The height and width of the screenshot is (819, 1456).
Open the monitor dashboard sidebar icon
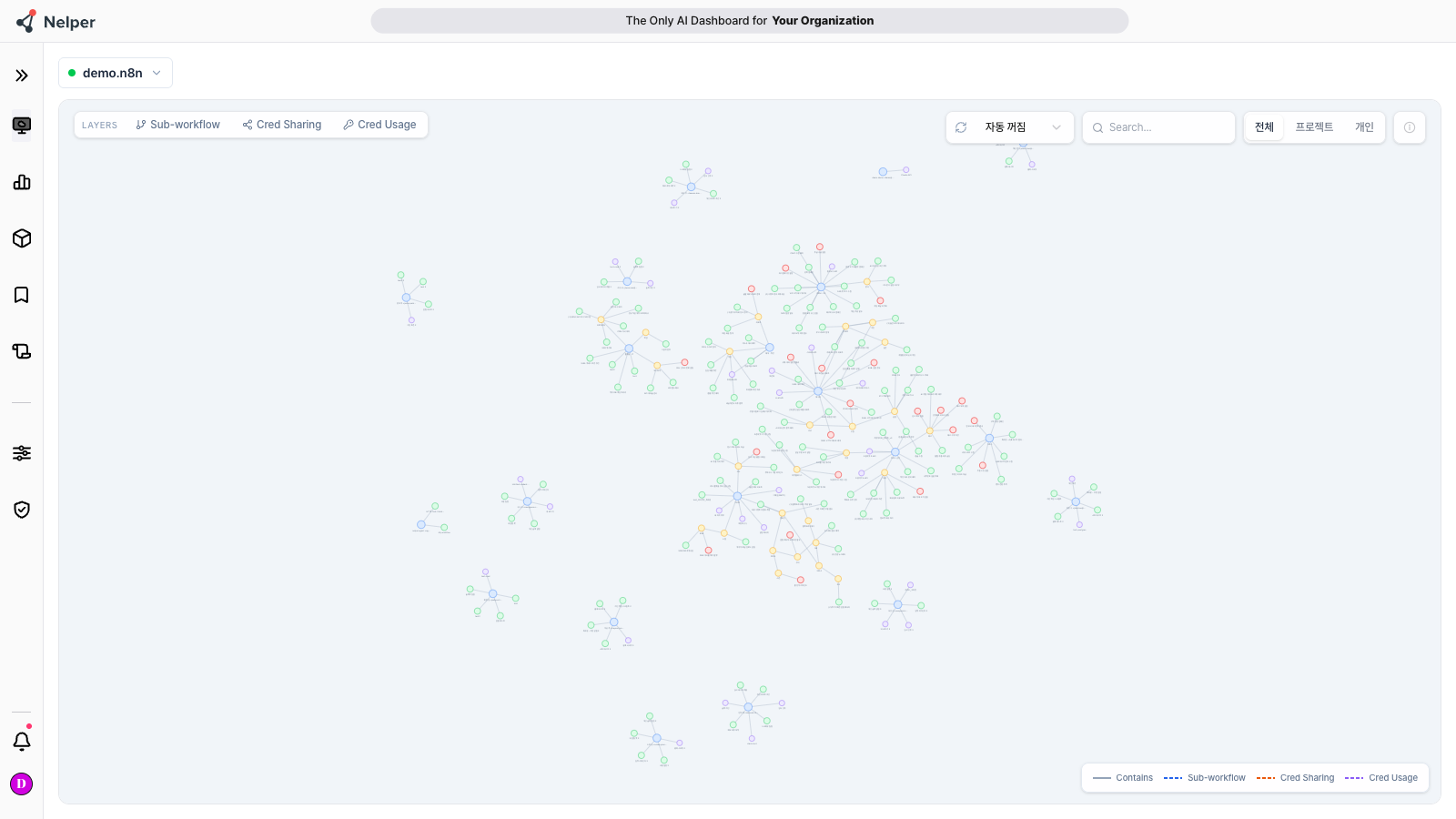point(22,126)
